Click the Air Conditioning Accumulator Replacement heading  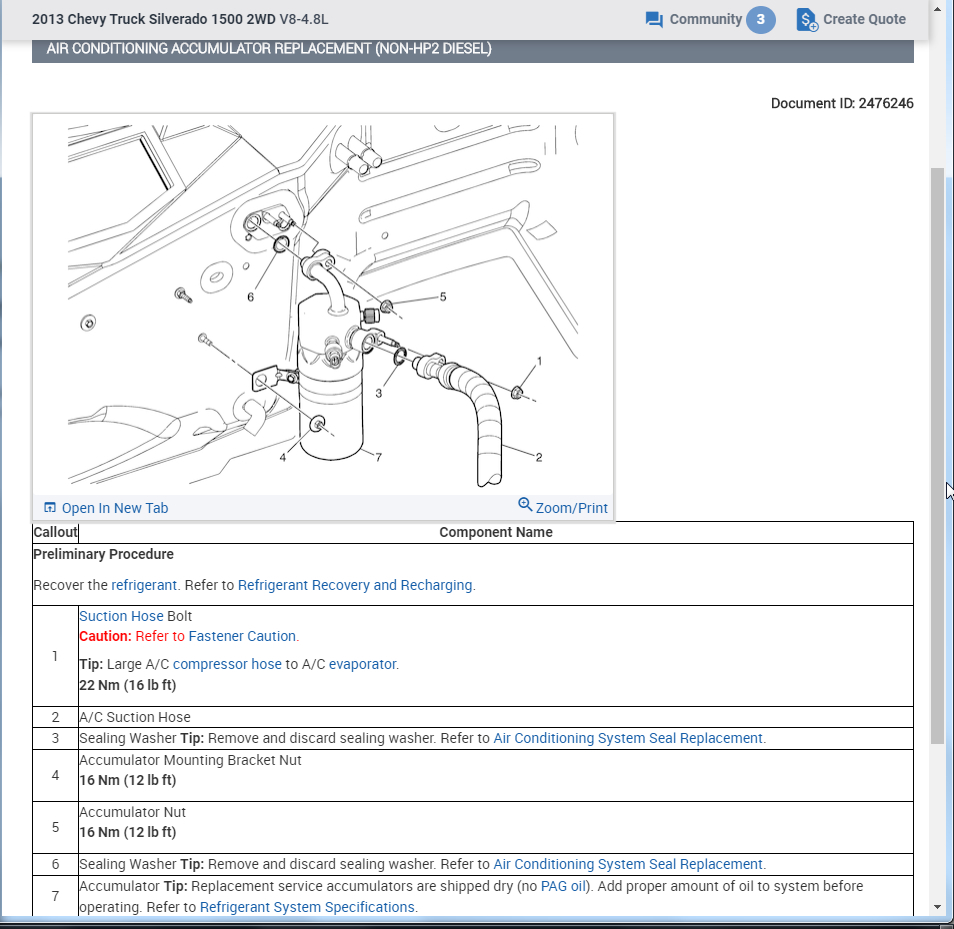[x=269, y=49]
